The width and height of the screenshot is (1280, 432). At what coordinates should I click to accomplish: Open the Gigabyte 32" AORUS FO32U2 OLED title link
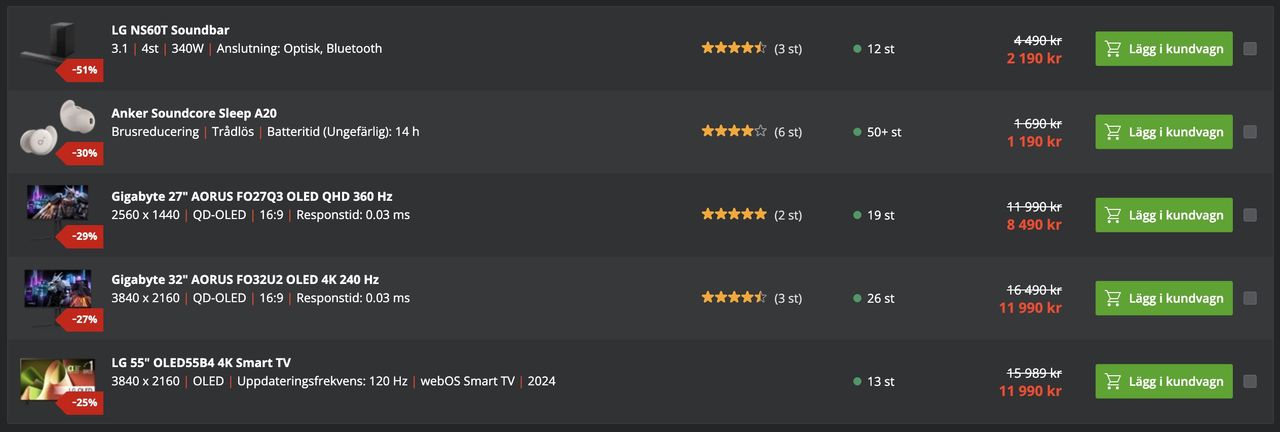[245, 279]
